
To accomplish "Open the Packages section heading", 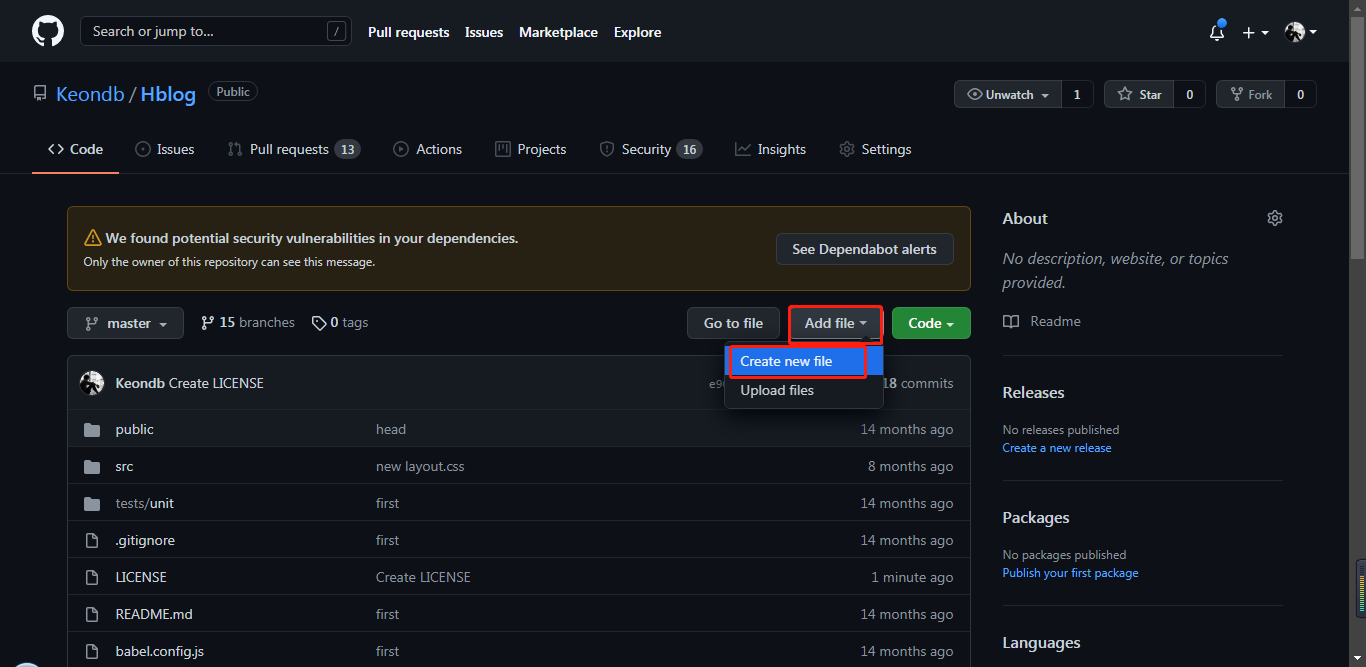I will (x=1036, y=517).
